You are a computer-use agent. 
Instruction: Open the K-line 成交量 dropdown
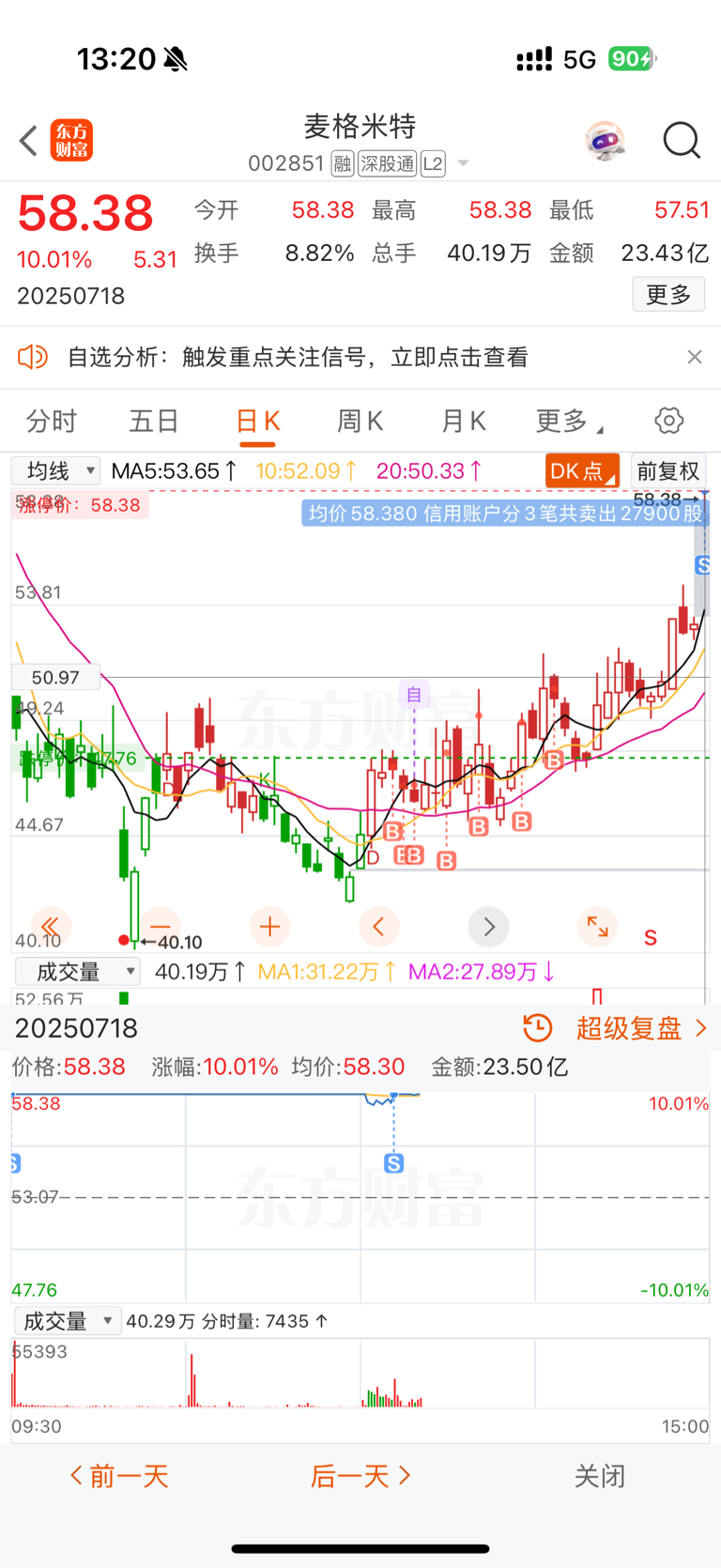click(x=77, y=971)
